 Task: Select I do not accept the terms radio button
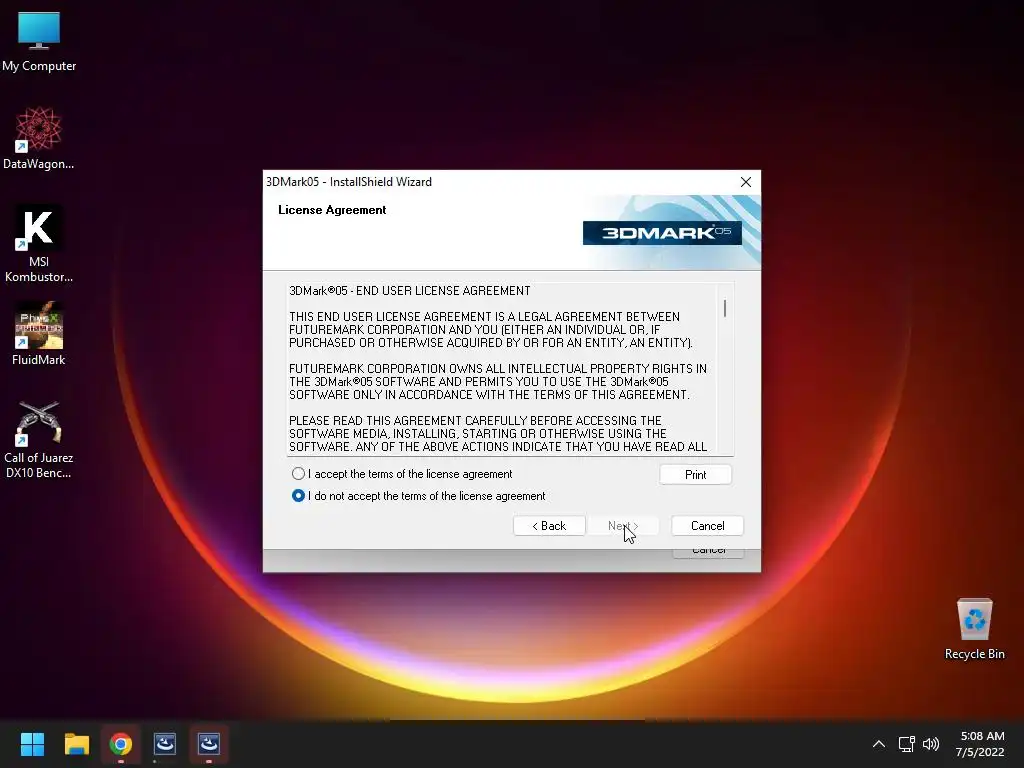(x=298, y=496)
